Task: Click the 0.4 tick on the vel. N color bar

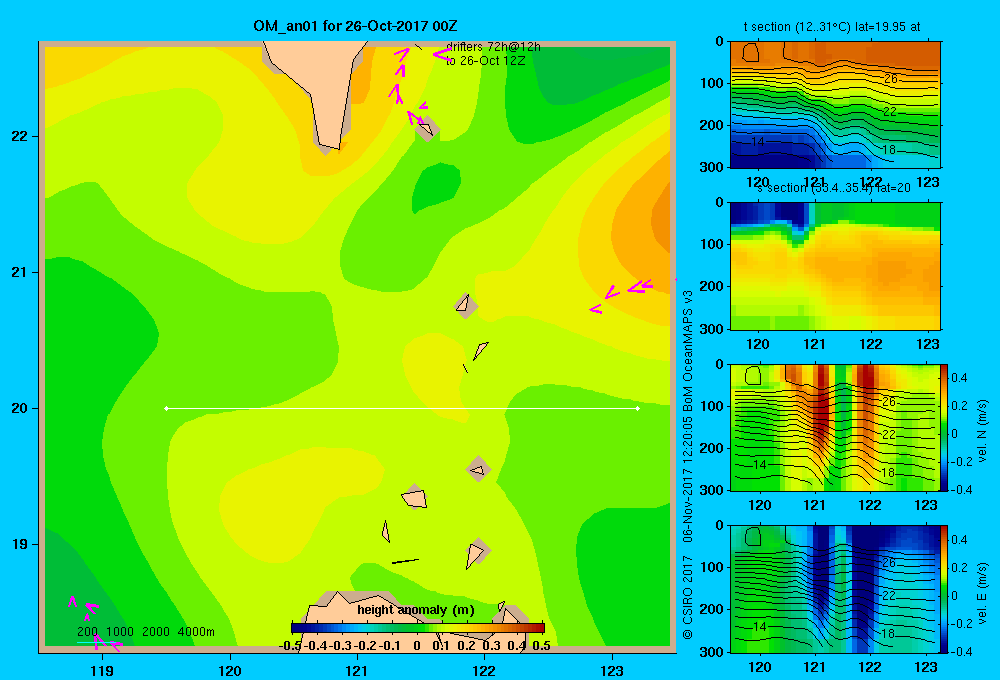Action: (959, 378)
